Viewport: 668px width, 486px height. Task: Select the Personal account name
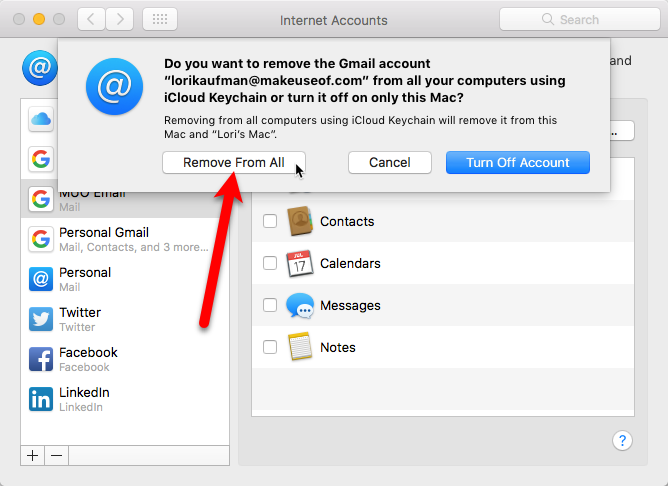pyautogui.click(x=85, y=273)
